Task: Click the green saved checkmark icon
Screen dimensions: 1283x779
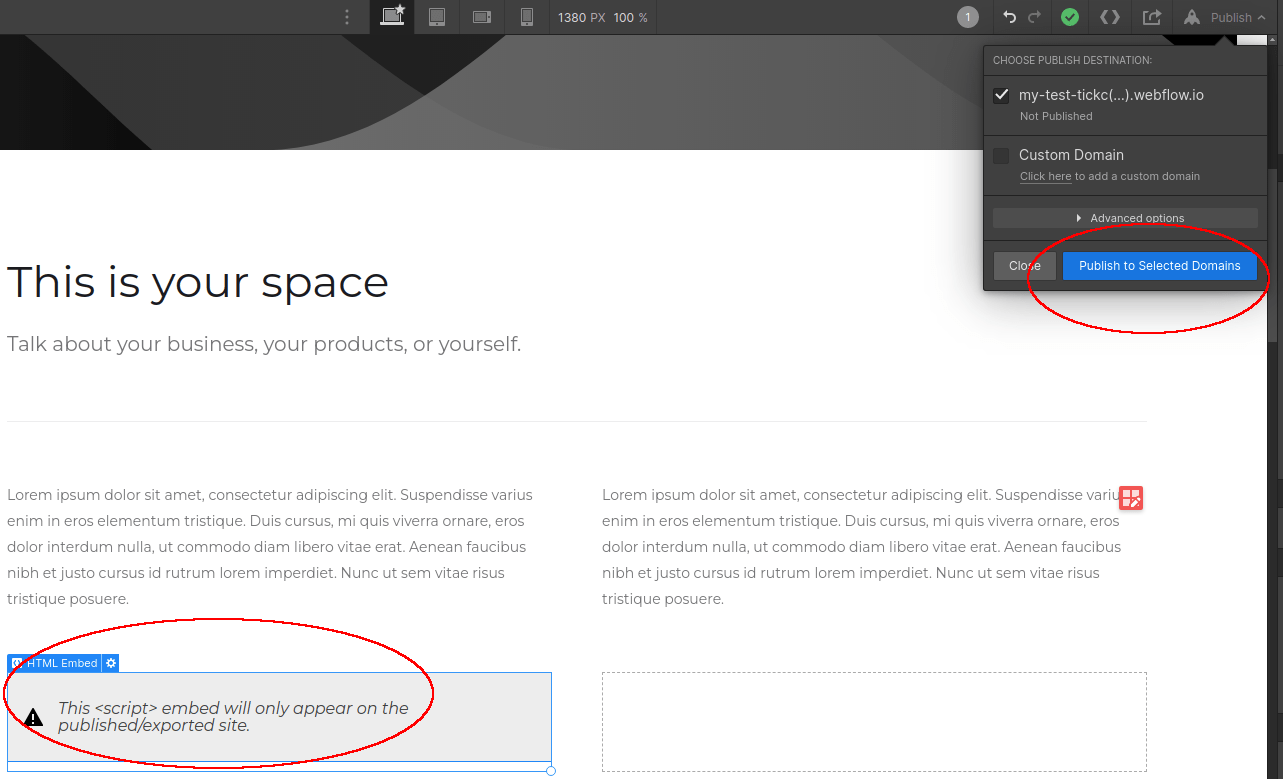Action: [1069, 17]
